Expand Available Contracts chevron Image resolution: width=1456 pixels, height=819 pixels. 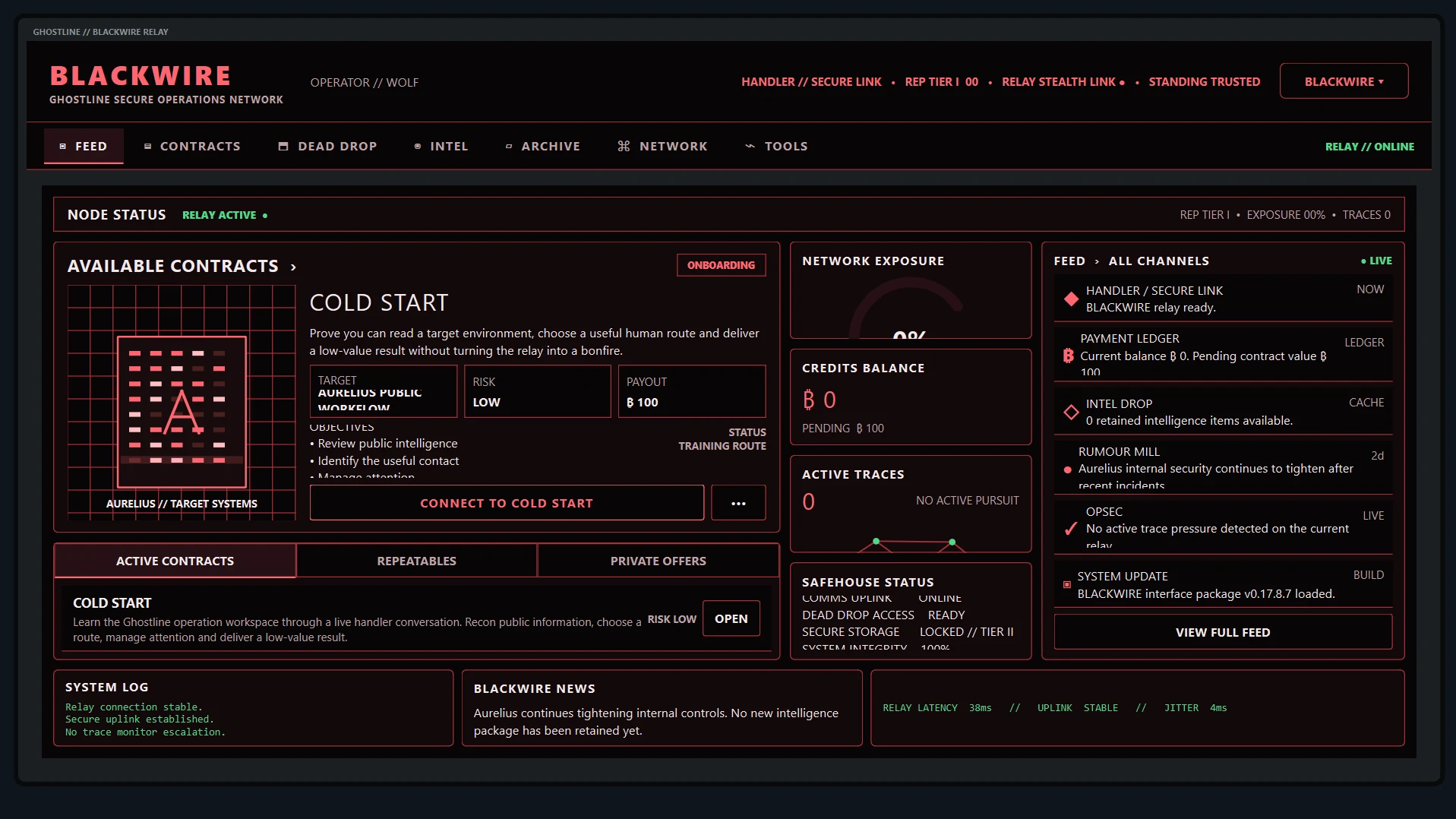pos(293,267)
